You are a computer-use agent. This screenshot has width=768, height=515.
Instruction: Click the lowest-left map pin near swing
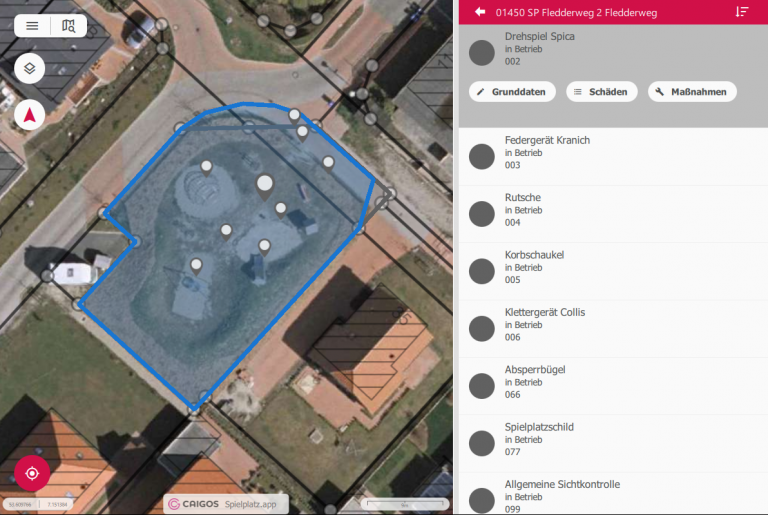[x=196, y=267]
